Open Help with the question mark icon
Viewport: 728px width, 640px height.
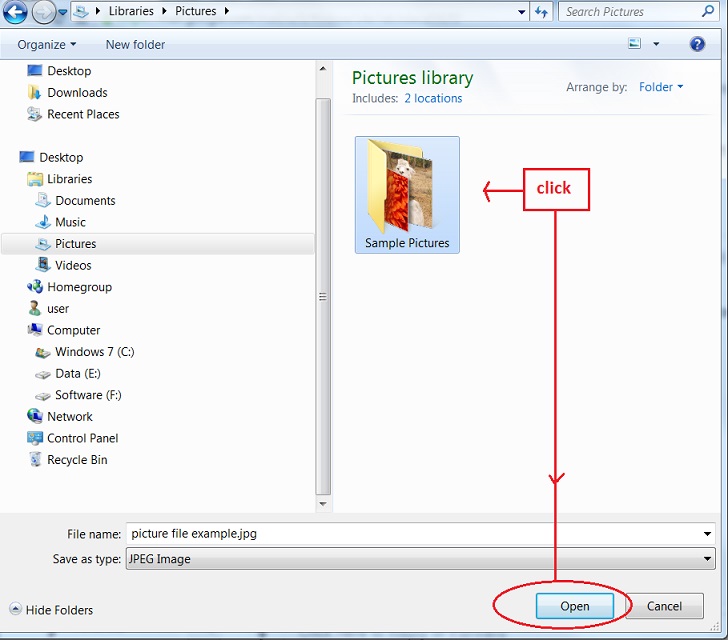[x=697, y=44]
